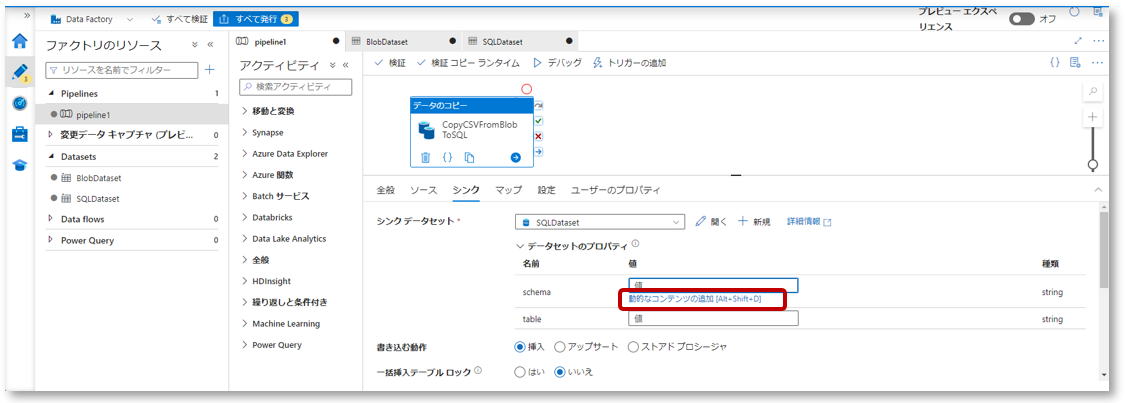Open the Monitor gauge icon in sidebar
Image resolution: width=1125 pixels, height=403 pixels.
point(19,103)
